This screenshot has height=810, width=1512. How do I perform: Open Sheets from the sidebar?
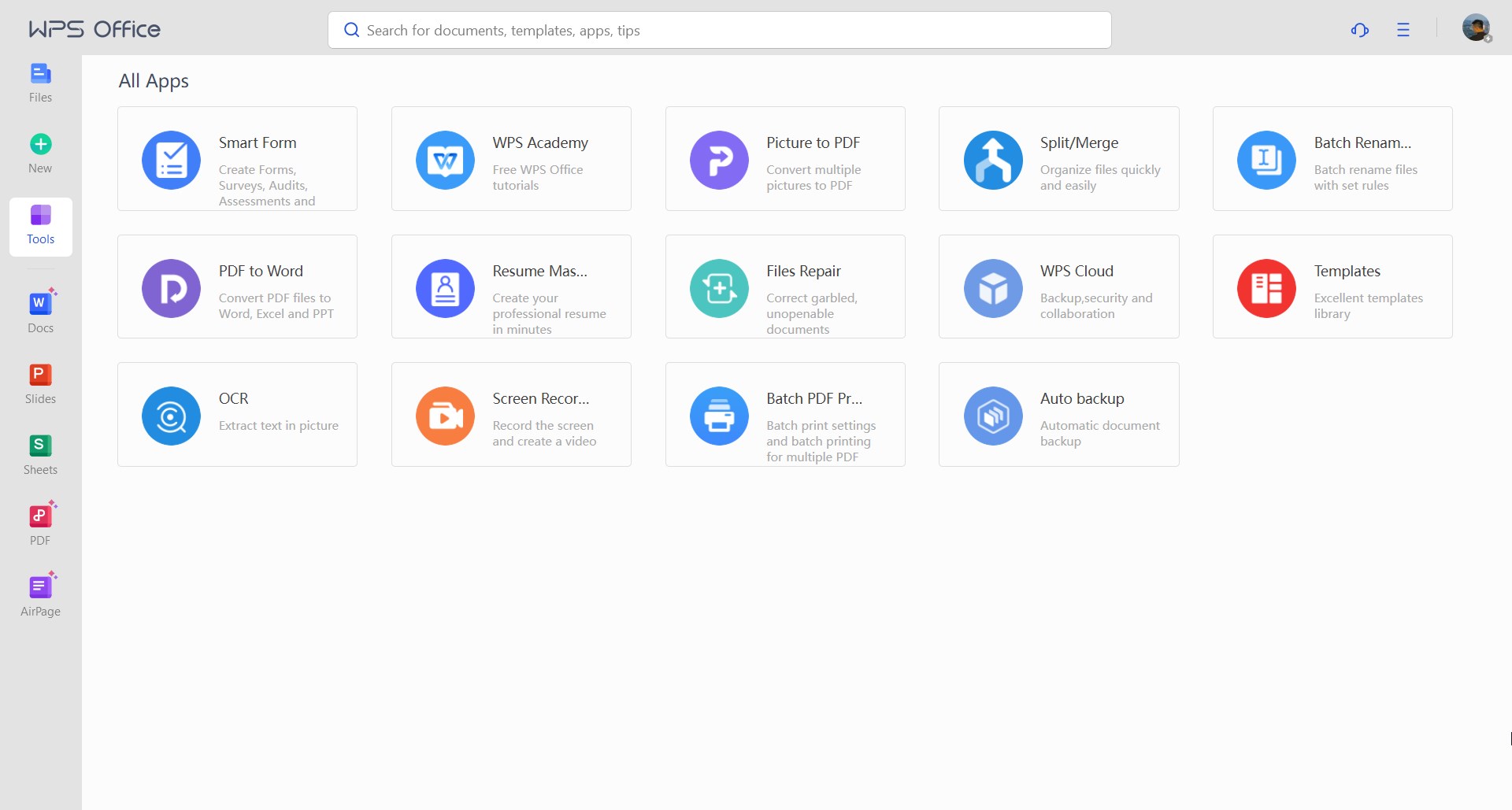point(40,454)
